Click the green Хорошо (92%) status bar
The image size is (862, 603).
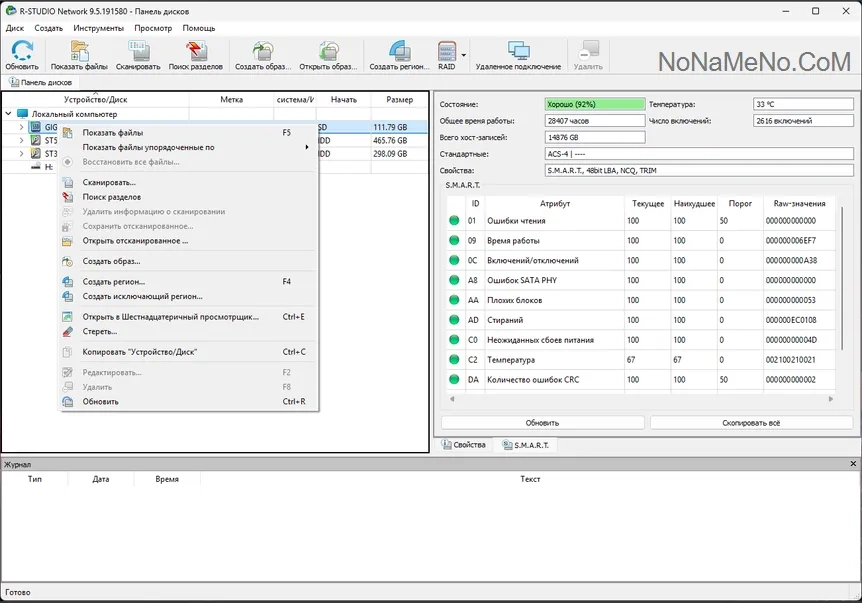coord(594,104)
